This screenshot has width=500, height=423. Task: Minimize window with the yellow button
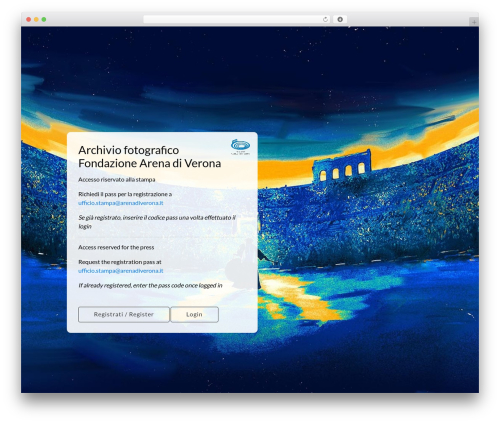tap(36, 19)
